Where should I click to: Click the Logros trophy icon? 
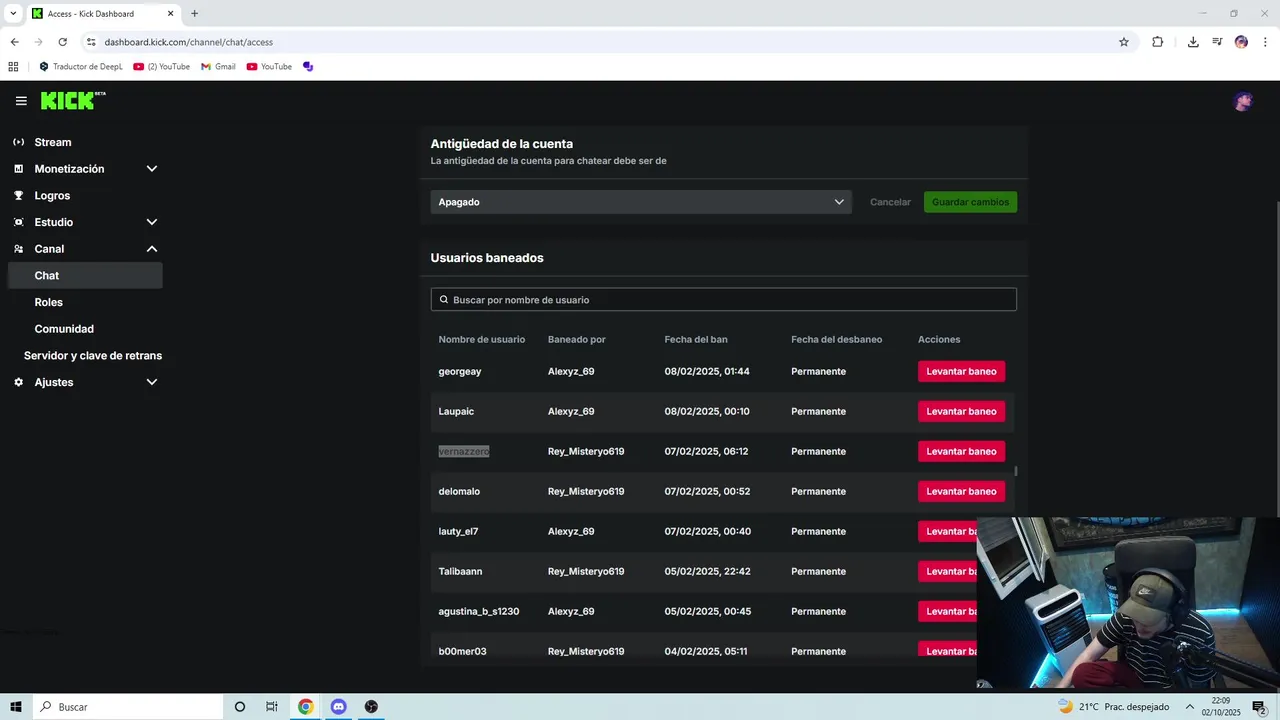coord(18,196)
